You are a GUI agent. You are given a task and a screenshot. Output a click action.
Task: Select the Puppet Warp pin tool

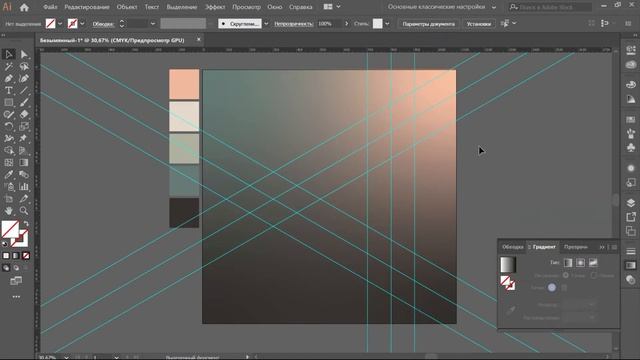(x=24, y=138)
